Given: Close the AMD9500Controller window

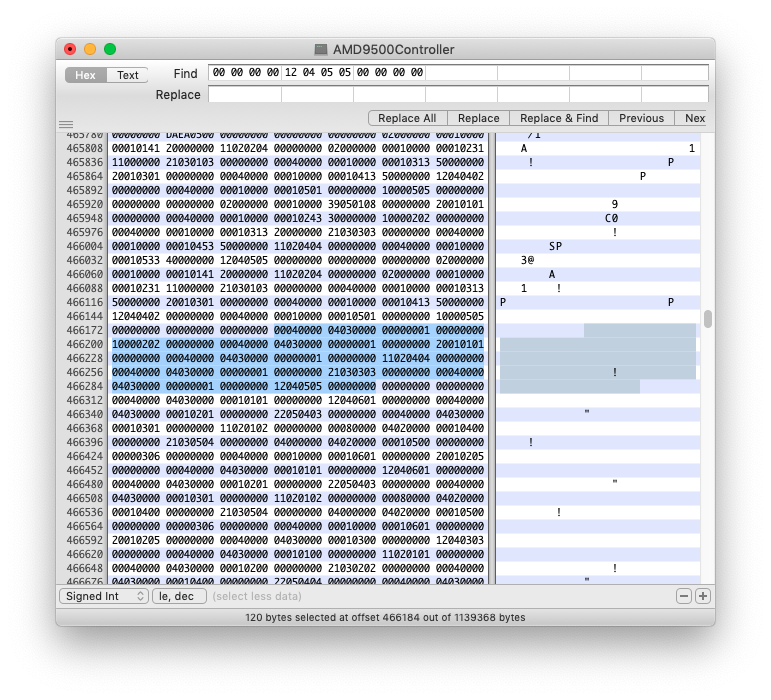Looking at the screenshot, I should pyautogui.click(x=70, y=49).
